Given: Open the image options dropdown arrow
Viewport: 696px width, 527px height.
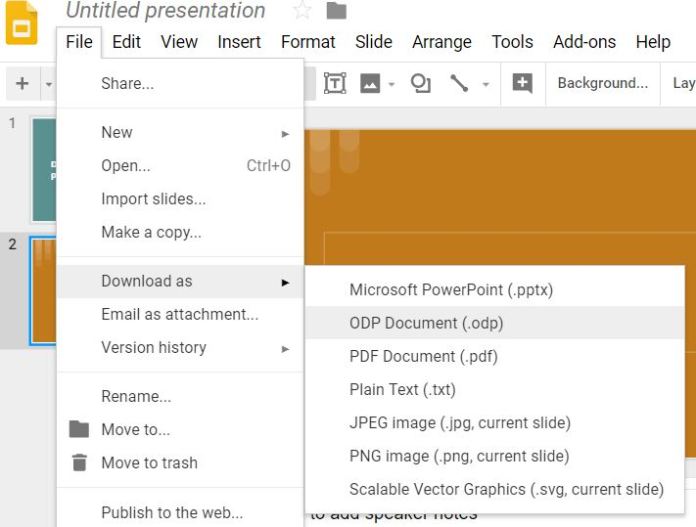Looking at the screenshot, I should click(x=392, y=83).
